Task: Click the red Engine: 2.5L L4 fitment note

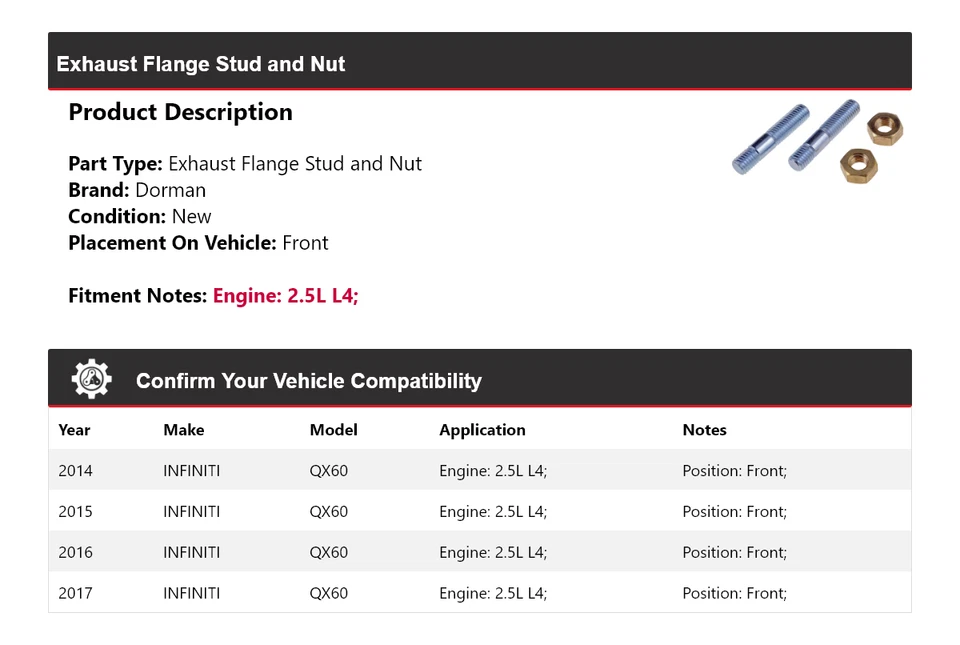Action: (285, 296)
